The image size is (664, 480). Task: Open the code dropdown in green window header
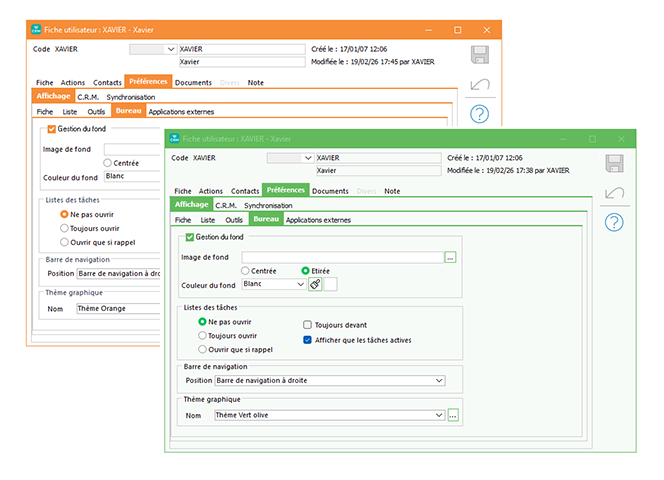coord(290,158)
